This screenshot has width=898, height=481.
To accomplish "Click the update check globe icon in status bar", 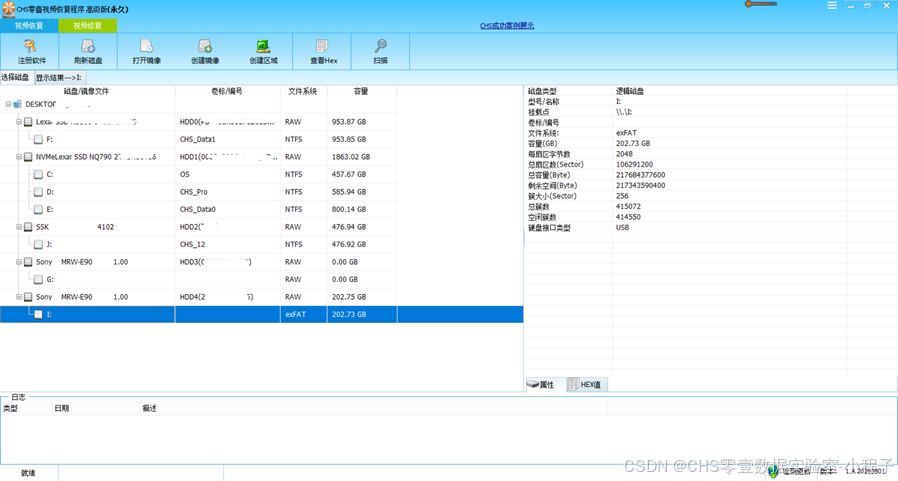I will (x=773, y=471).
